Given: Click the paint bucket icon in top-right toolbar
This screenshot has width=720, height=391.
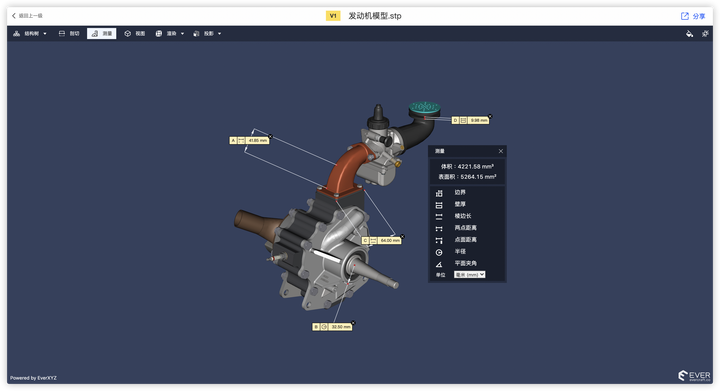Looking at the screenshot, I should (689, 34).
